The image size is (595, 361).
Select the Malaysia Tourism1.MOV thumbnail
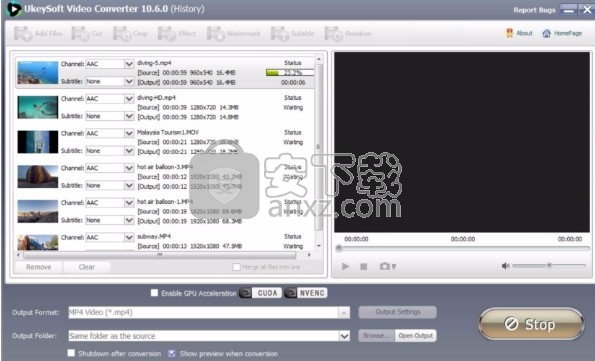click(38, 142)
